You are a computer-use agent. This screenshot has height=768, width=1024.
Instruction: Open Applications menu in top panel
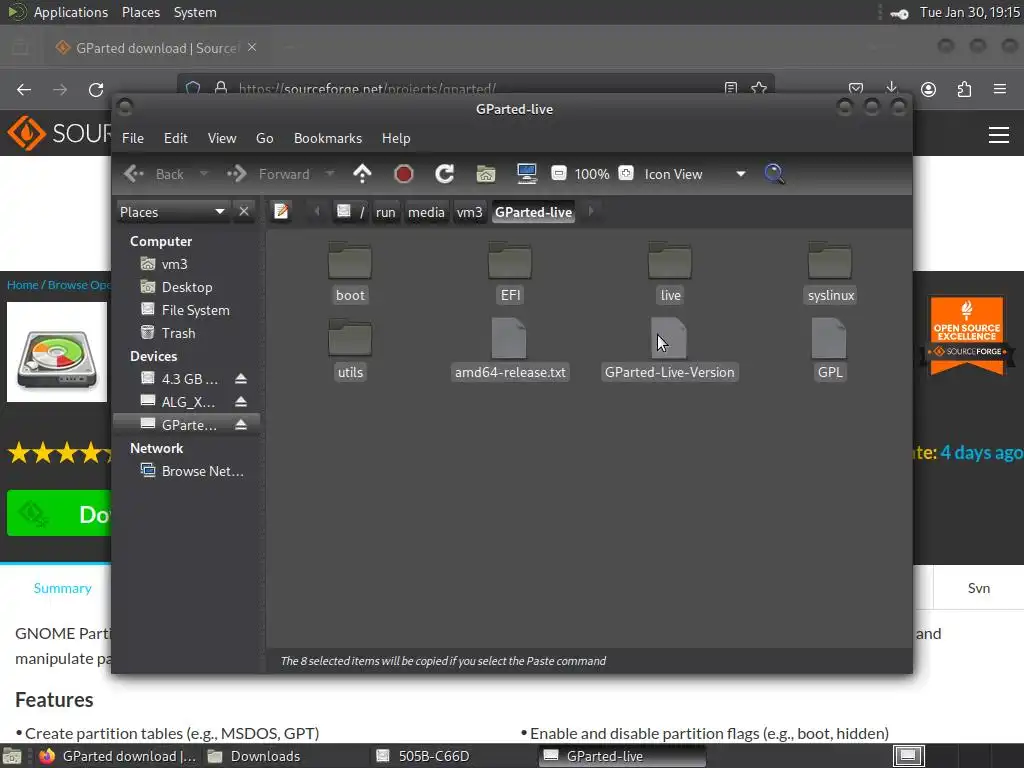71,12
